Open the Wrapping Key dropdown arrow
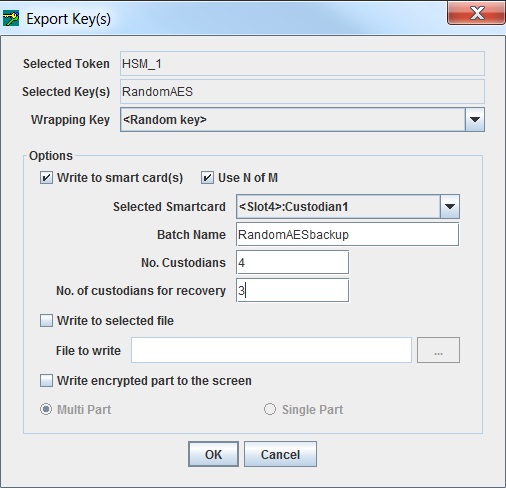This screenshot has width=506, height=488. click(x=475, y=119)
